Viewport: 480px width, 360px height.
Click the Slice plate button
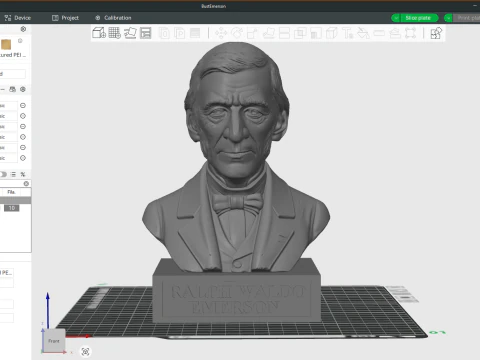418,18
